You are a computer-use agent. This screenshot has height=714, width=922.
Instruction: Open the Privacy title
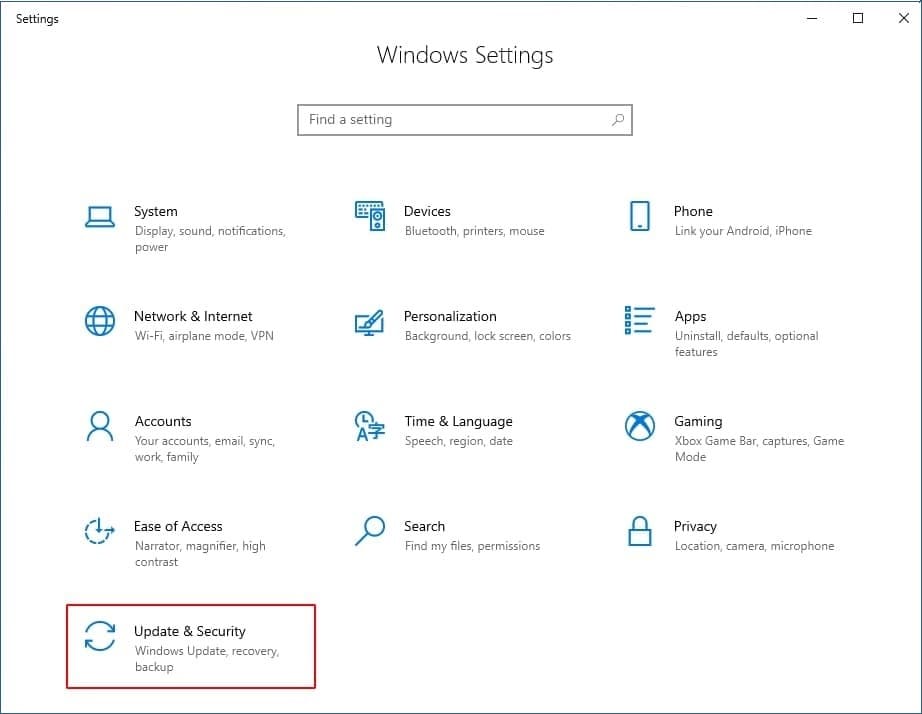tap(695, 527)
